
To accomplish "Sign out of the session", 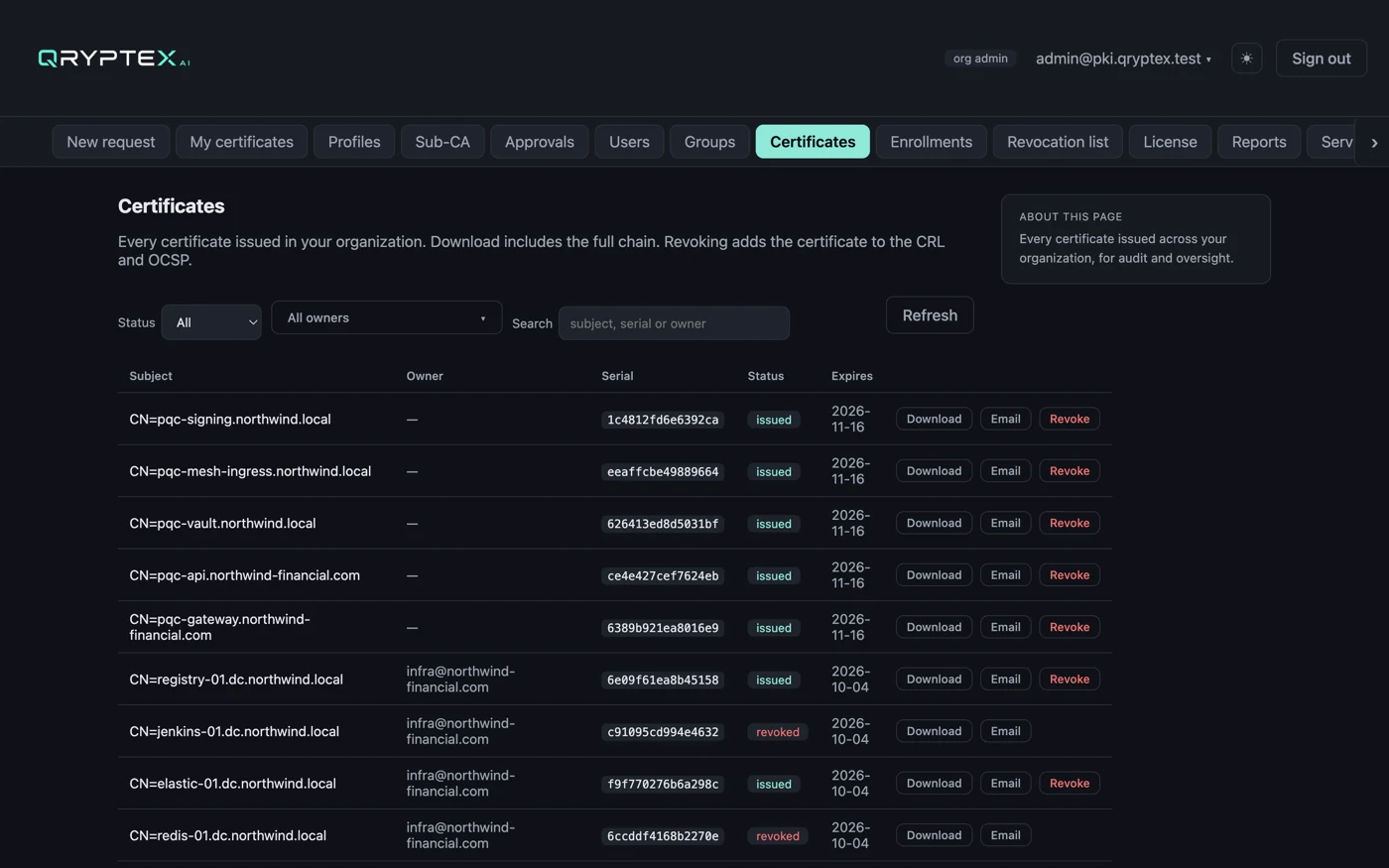I will [1321, 59].
